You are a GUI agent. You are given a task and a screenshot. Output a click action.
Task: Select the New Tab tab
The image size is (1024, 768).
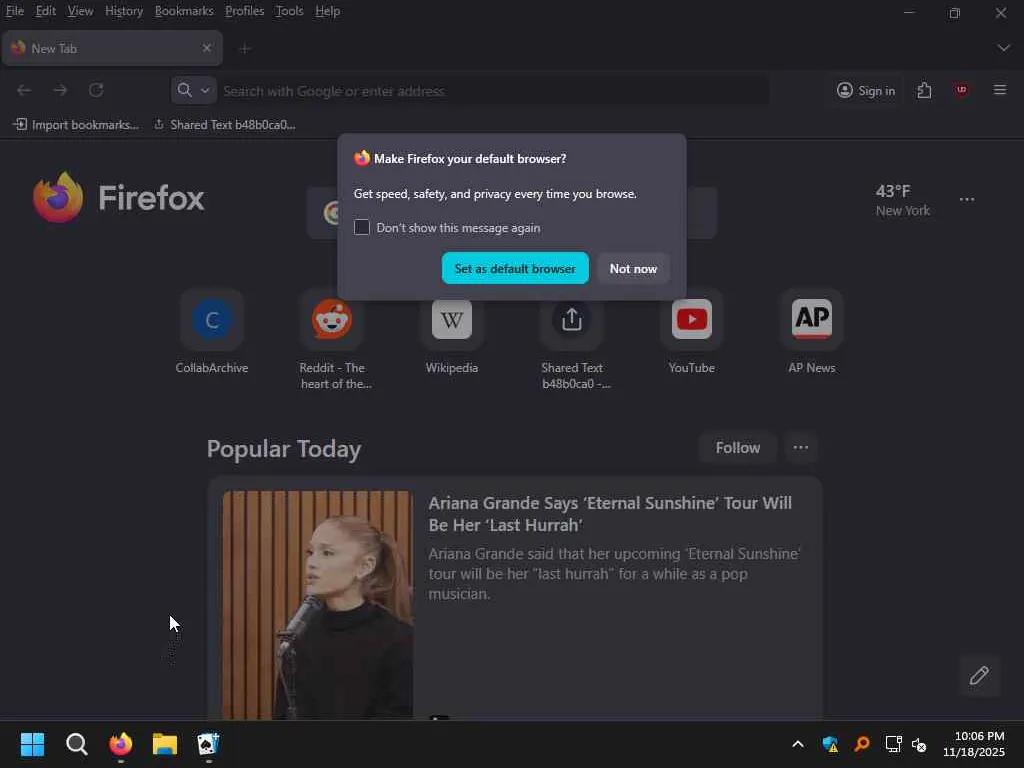(x=112, y=48)
